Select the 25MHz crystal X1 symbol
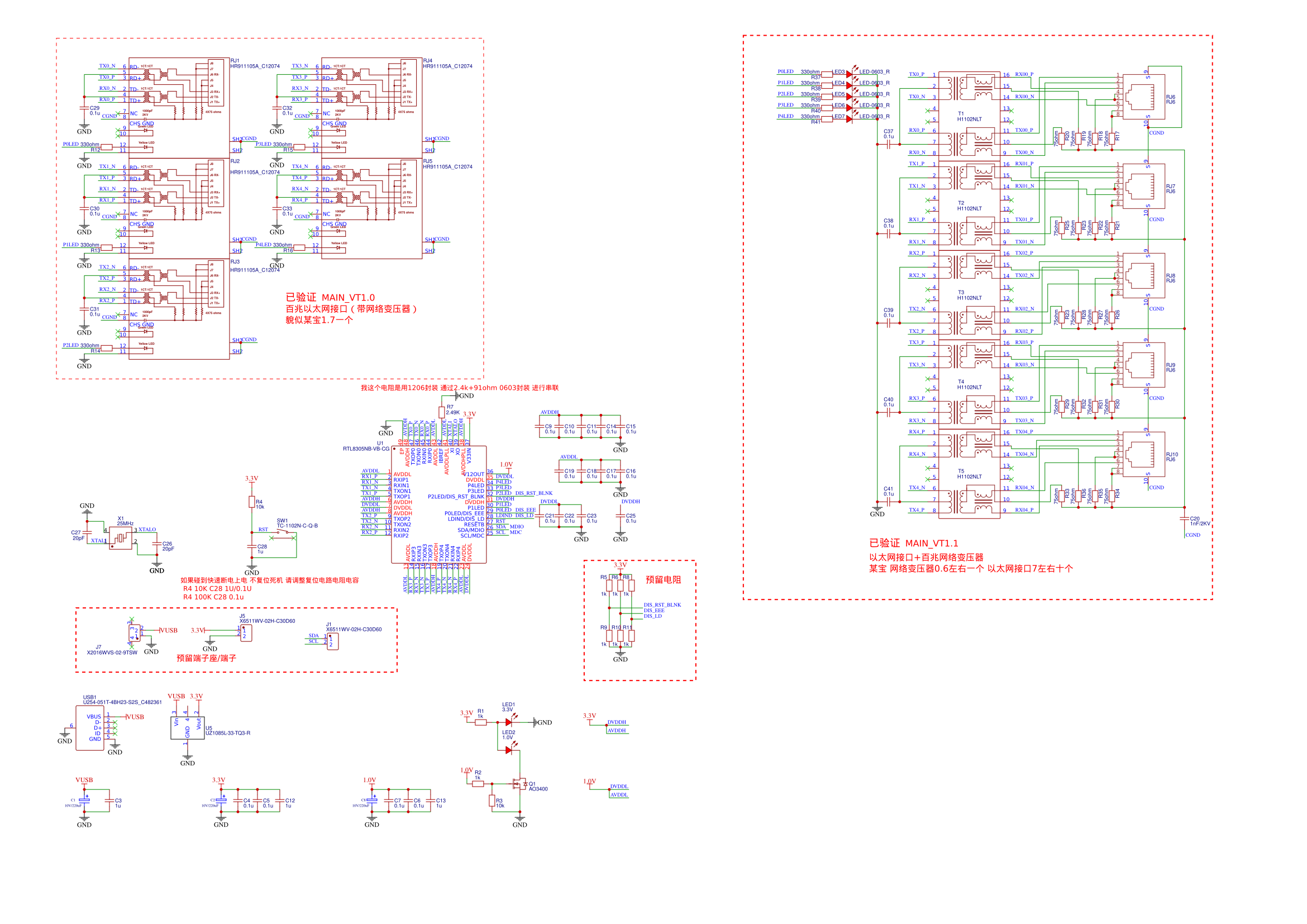This screenshot has width=1307, height=924. [121, 537]
